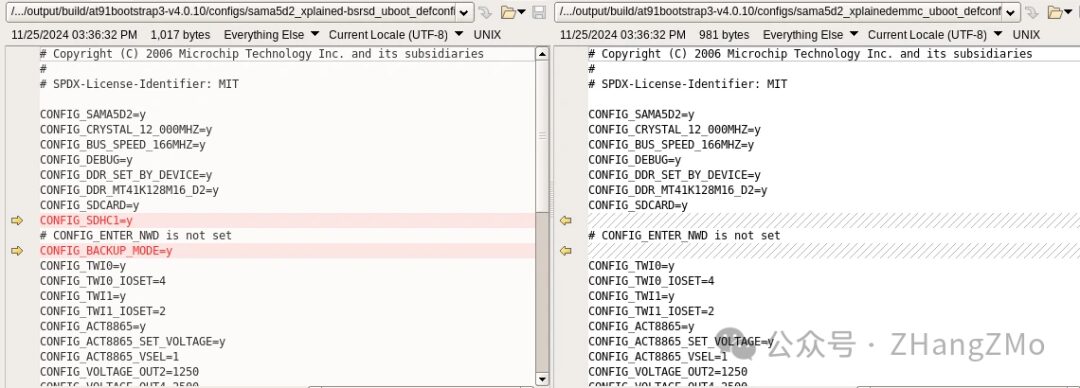Open the right file path history dropdown

[1011, 12]
